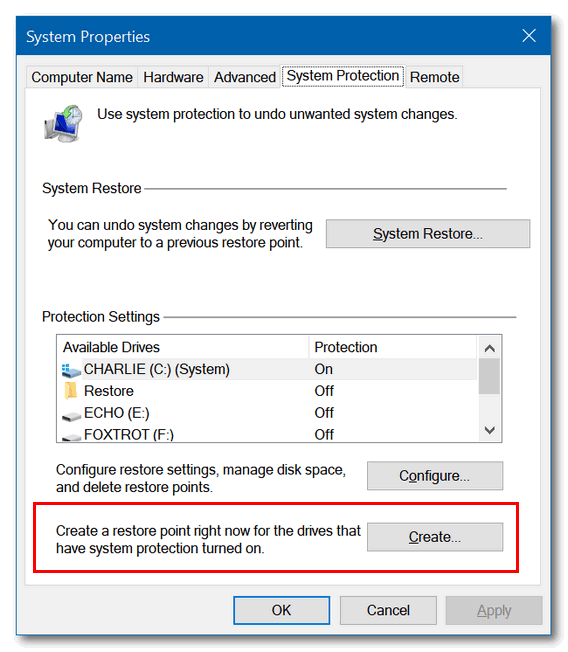The image size is (568, 652).
Task: Click the drive list scrollbar thumb
Action: point(489,376)
